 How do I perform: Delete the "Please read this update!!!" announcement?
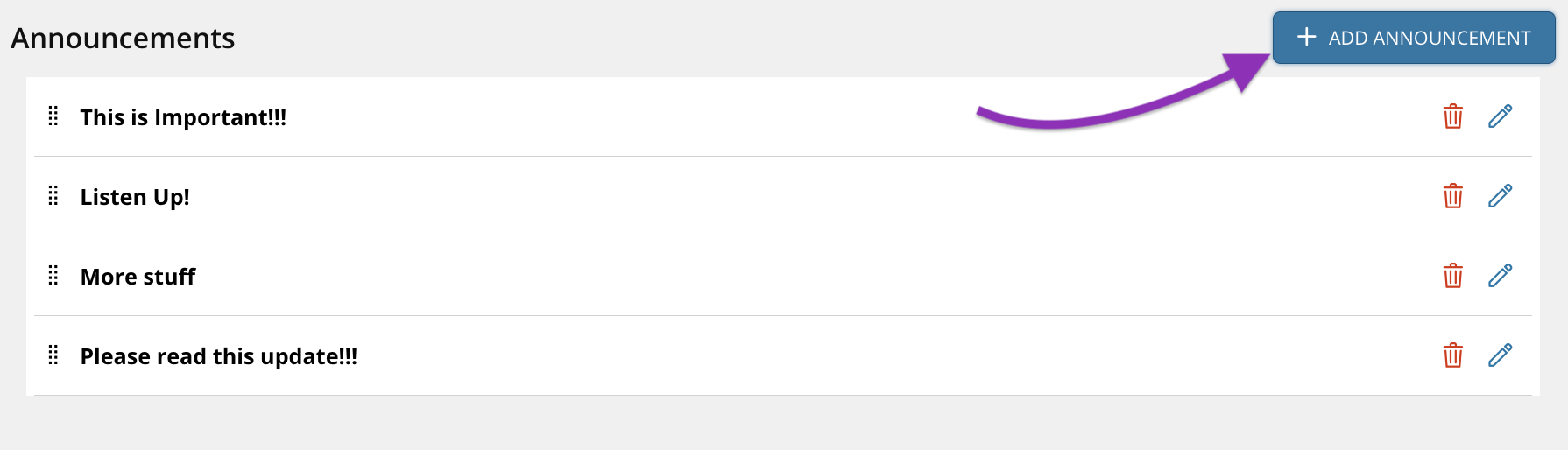(1452, 355)
